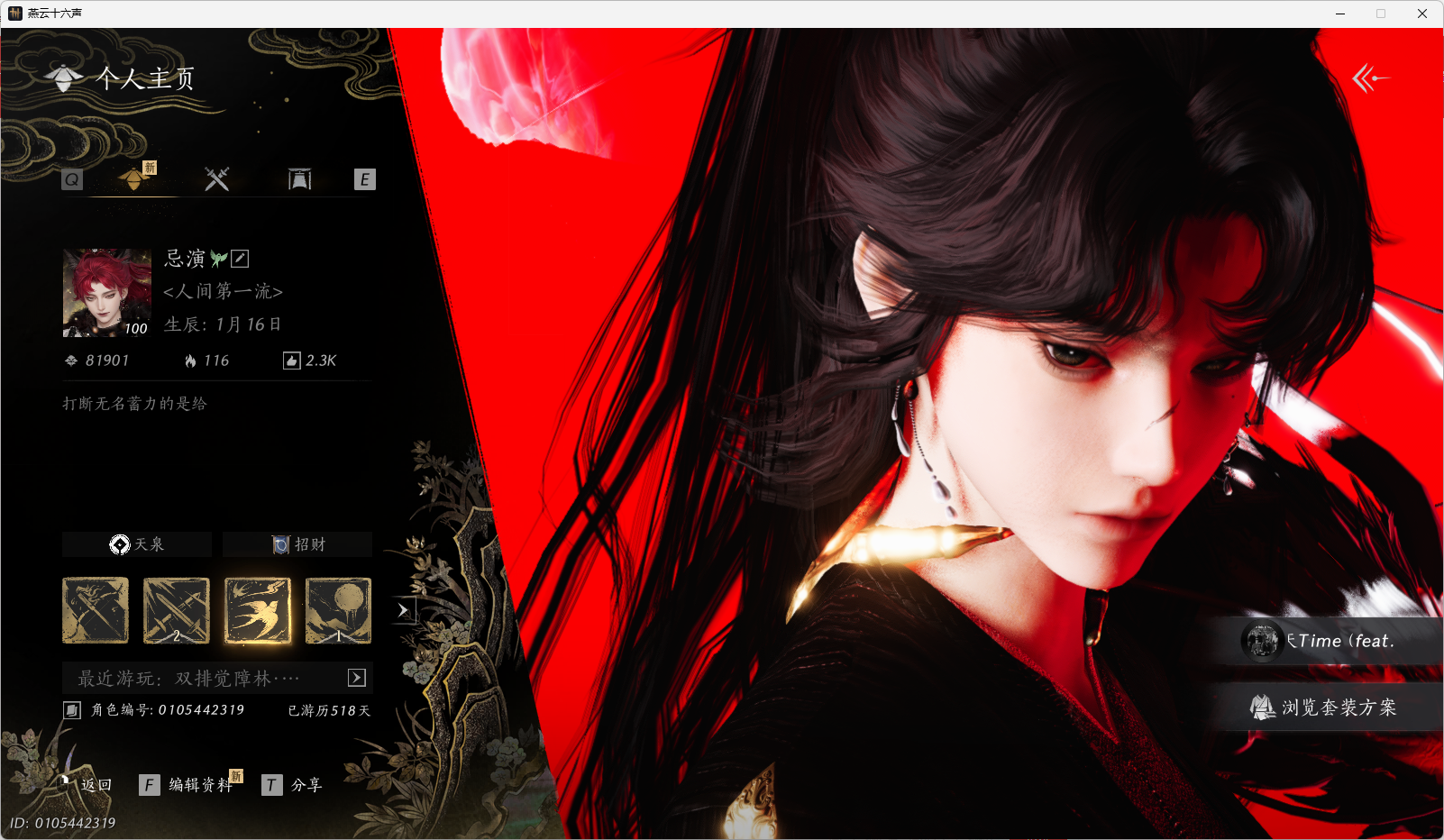Image resolution: width=1444 pixels, height=840 pixels.
Task: Click the ID: 0105442319 text at the bottom
Action: [x=63, y=823]
